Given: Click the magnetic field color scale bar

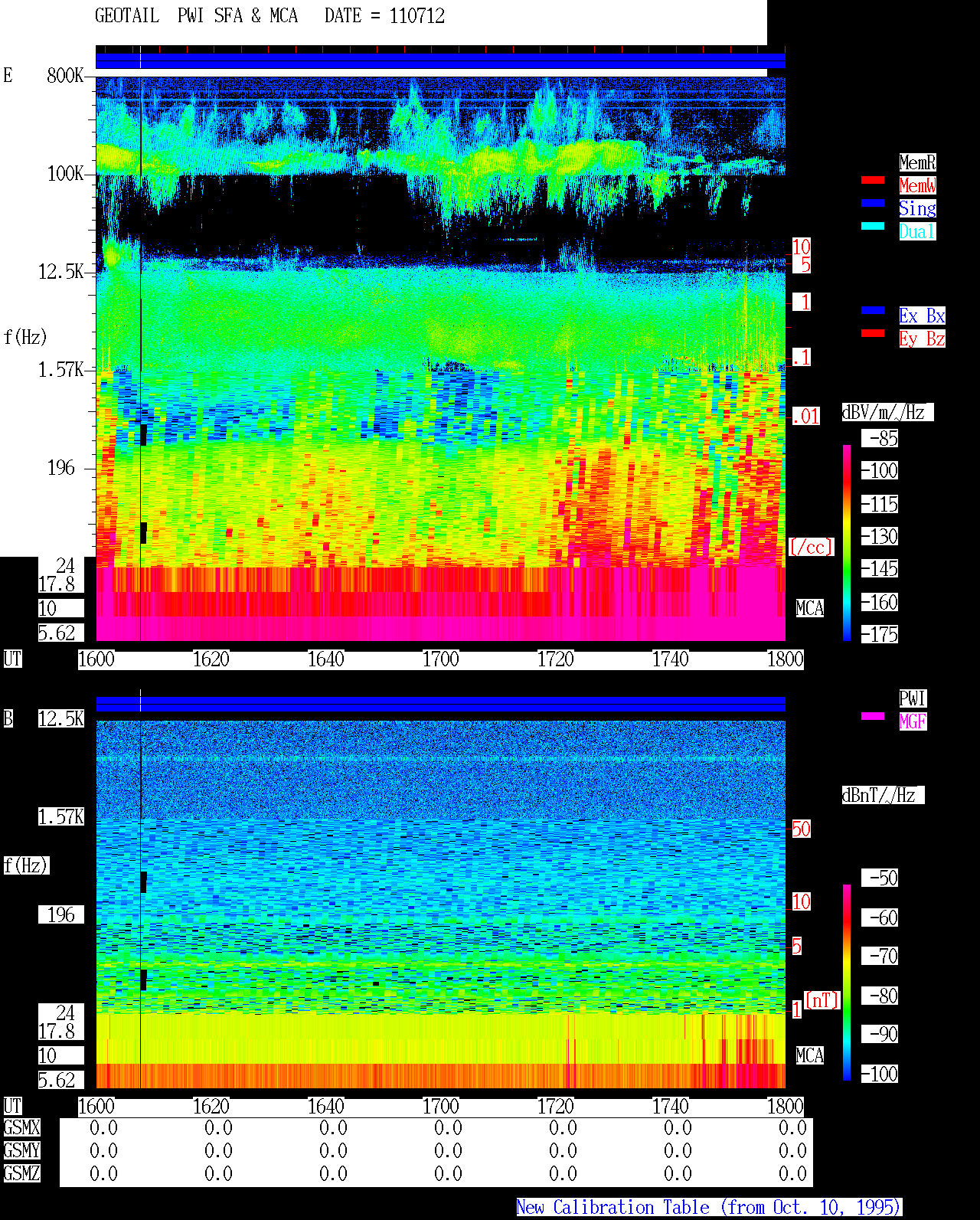Looking at the screenshot, I should tap(847, 983).
